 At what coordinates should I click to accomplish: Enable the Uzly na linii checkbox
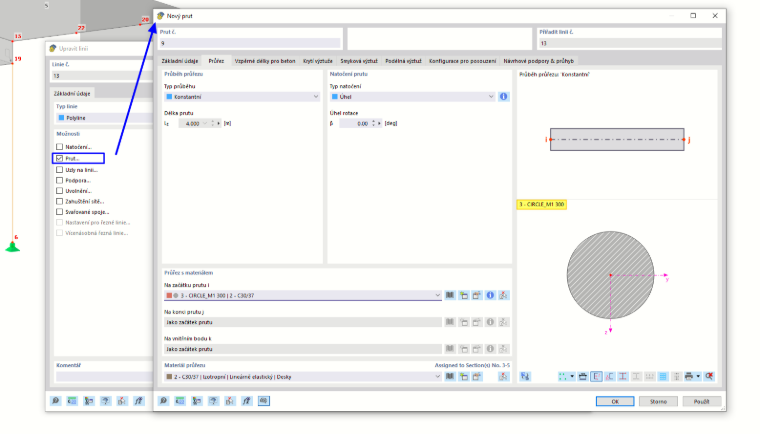[60, 170]
